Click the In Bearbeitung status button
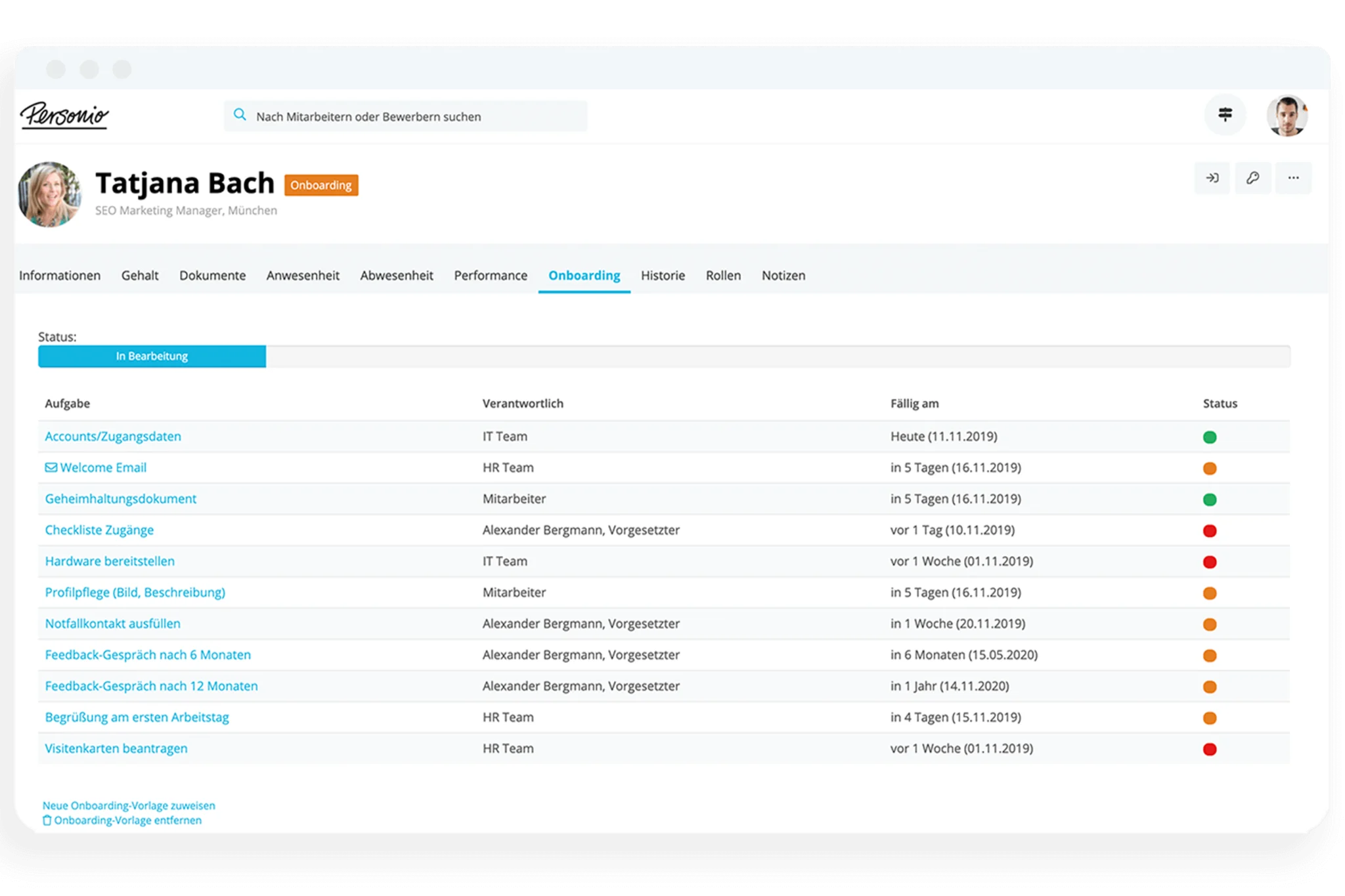 (x=152, y=355)
